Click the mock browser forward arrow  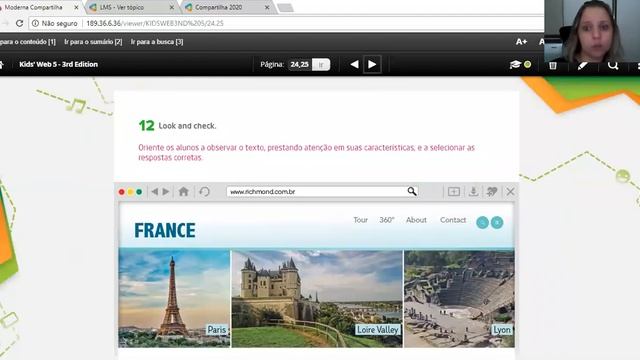(x=166, y=191)
